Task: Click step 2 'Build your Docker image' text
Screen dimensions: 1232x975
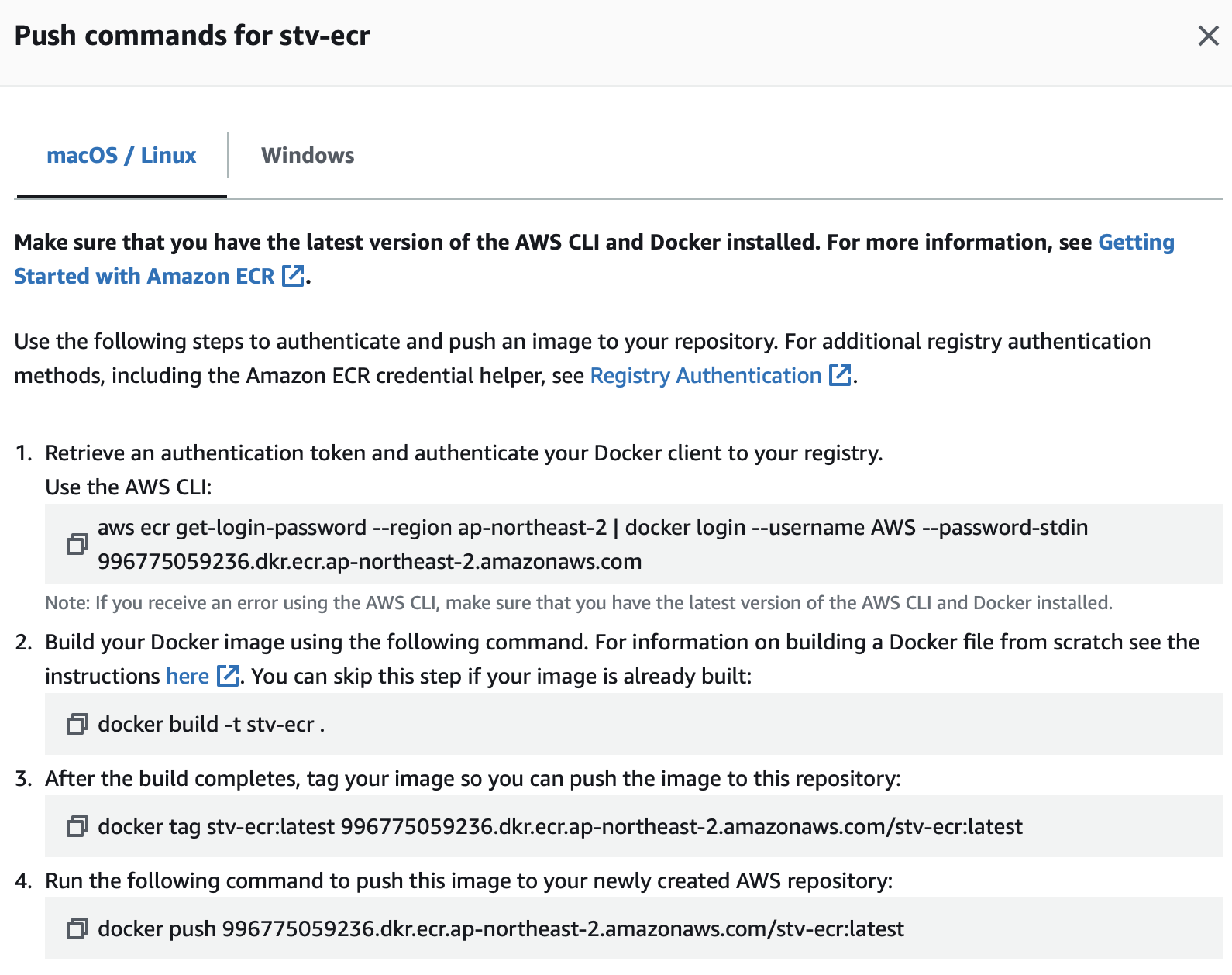Action: 622,660
